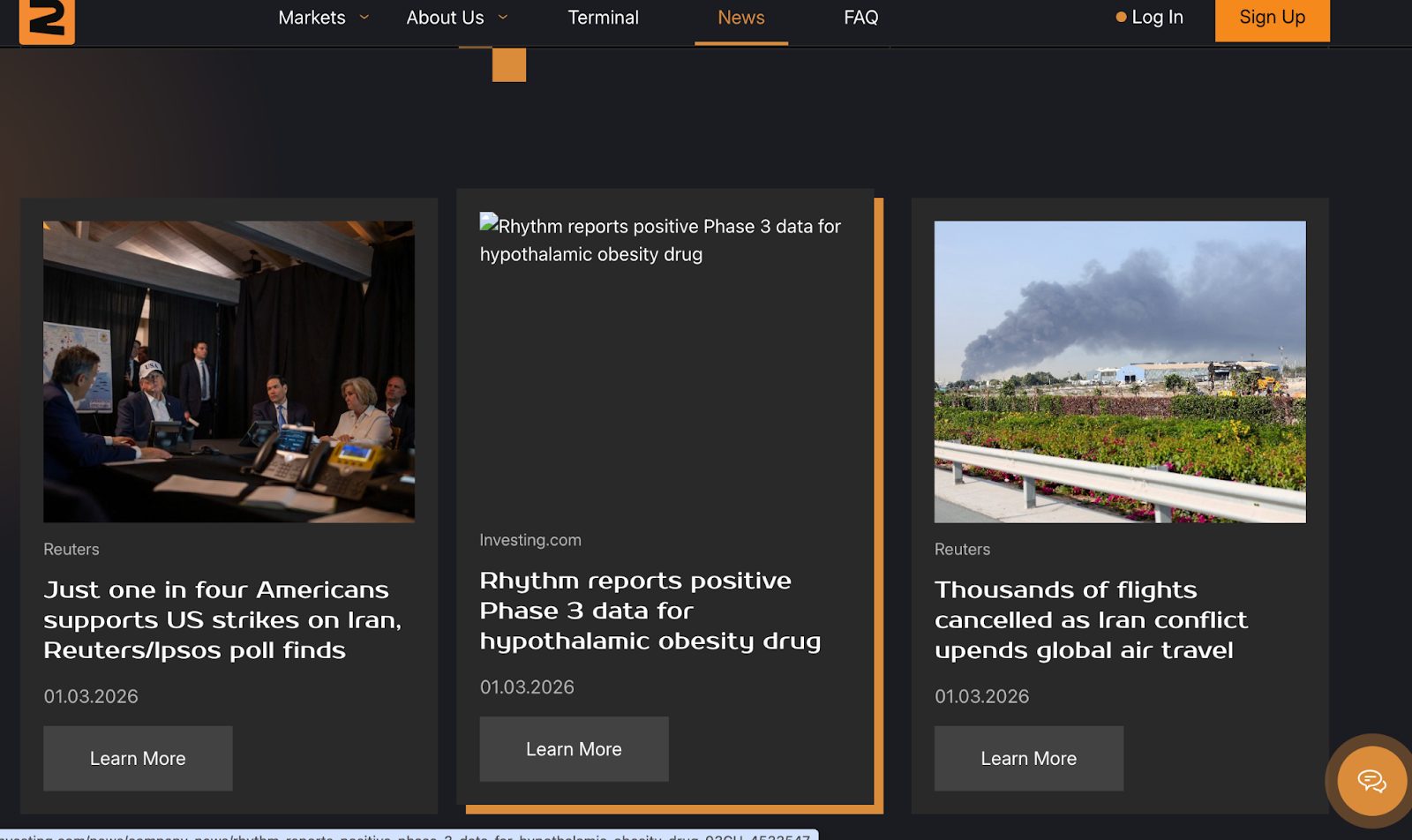Expand the Markets dropdown chevron

pyautogui.click(x=364, y=17)
